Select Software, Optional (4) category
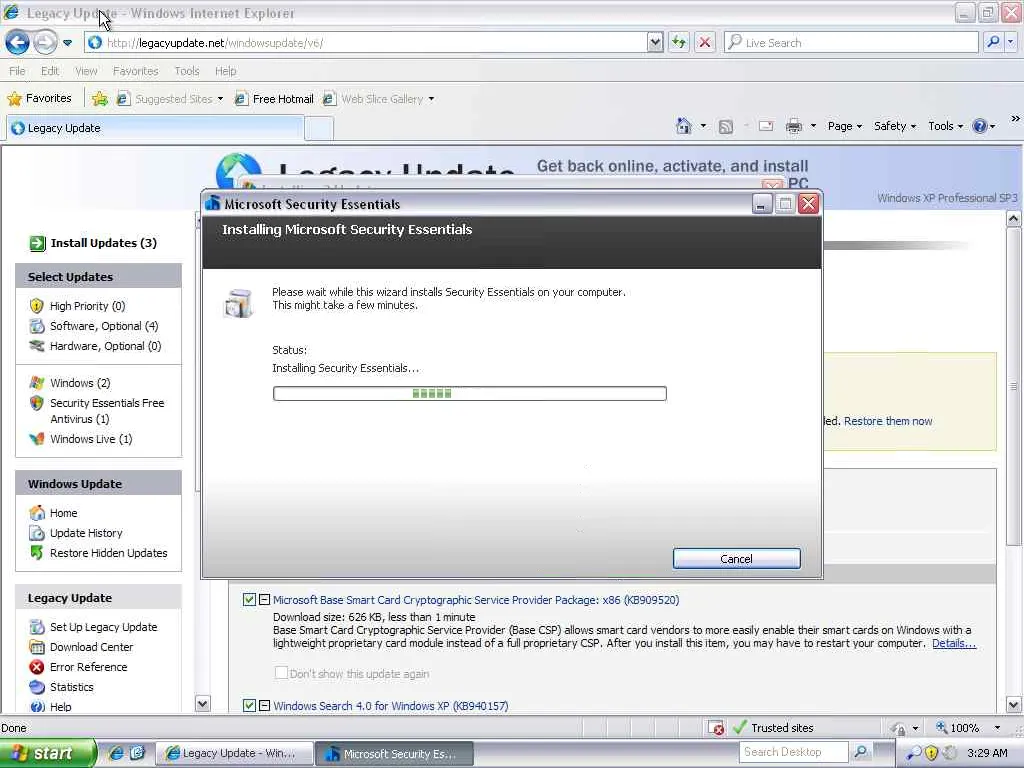This screenshot has height=768, width=1024. click(x=104, y=326)
